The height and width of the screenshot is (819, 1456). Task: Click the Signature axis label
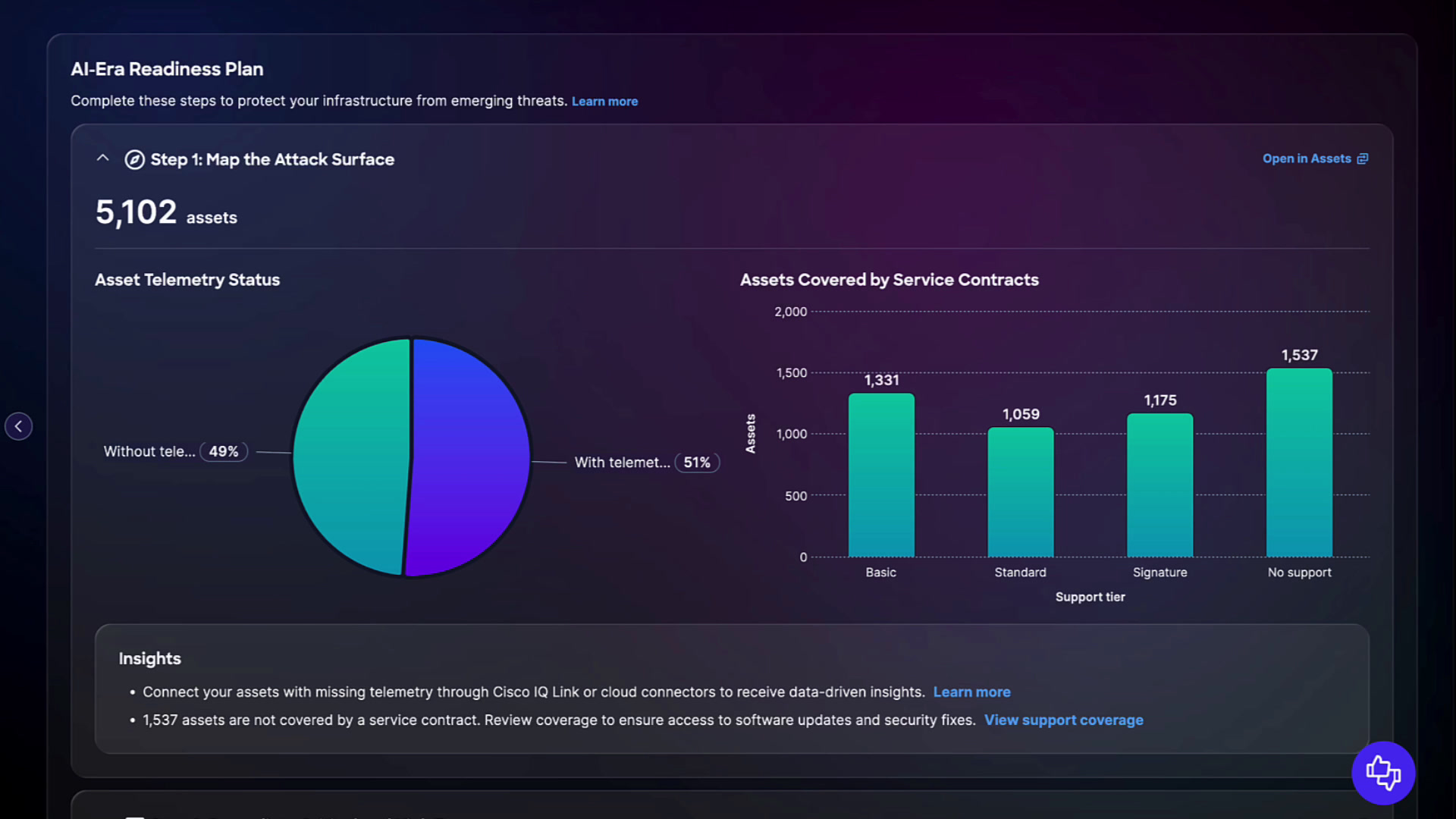[x=1160, y=573]
